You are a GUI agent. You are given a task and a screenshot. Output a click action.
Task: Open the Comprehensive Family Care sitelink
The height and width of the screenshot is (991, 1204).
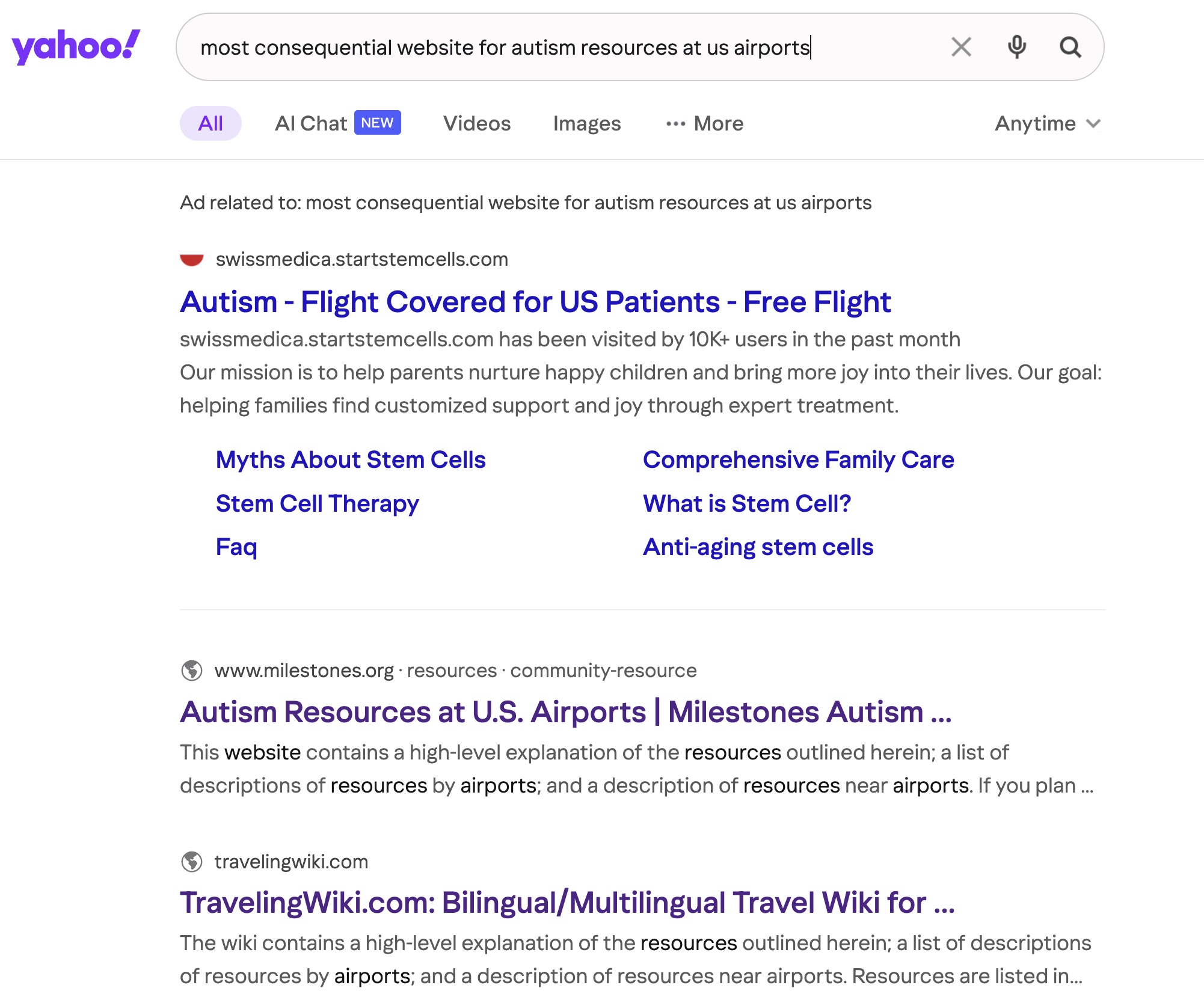pos(798,460)
